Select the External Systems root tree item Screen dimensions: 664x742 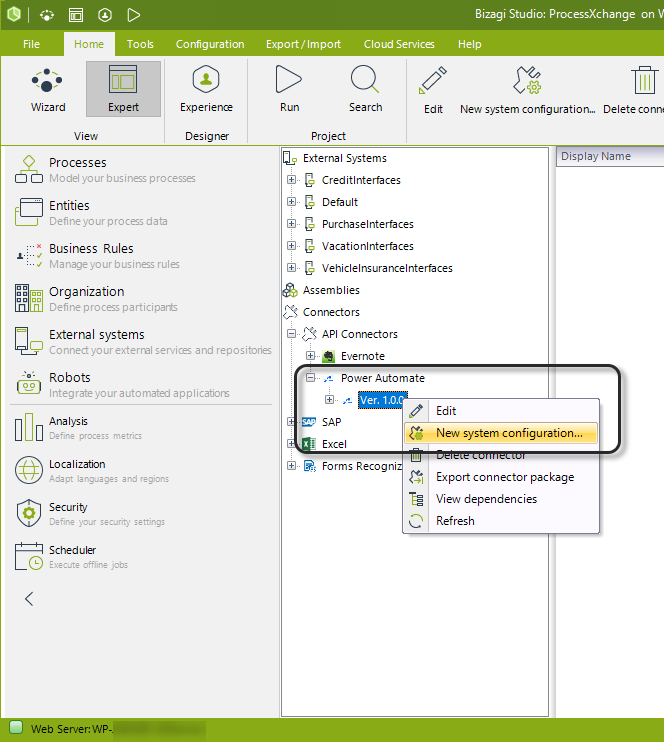point(345,158)
